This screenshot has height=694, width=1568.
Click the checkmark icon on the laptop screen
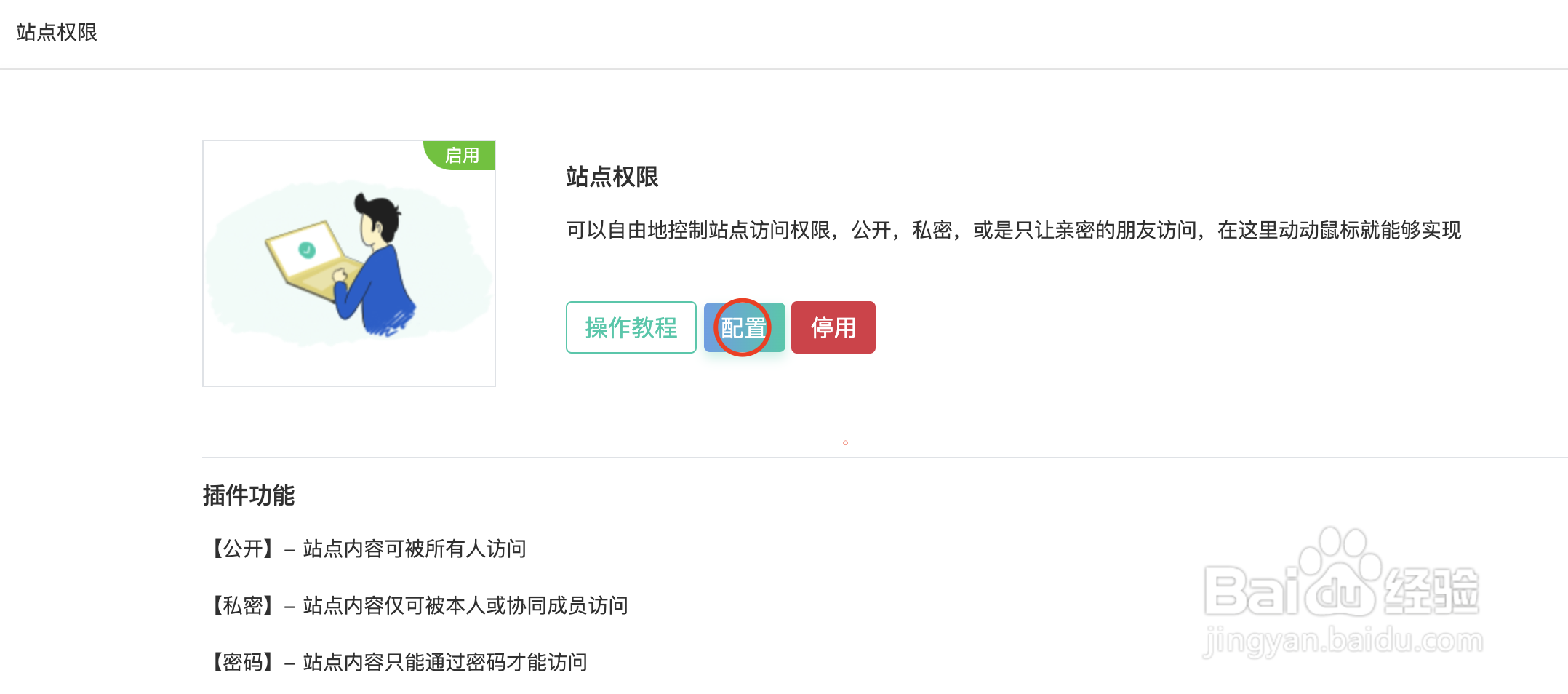308,249
